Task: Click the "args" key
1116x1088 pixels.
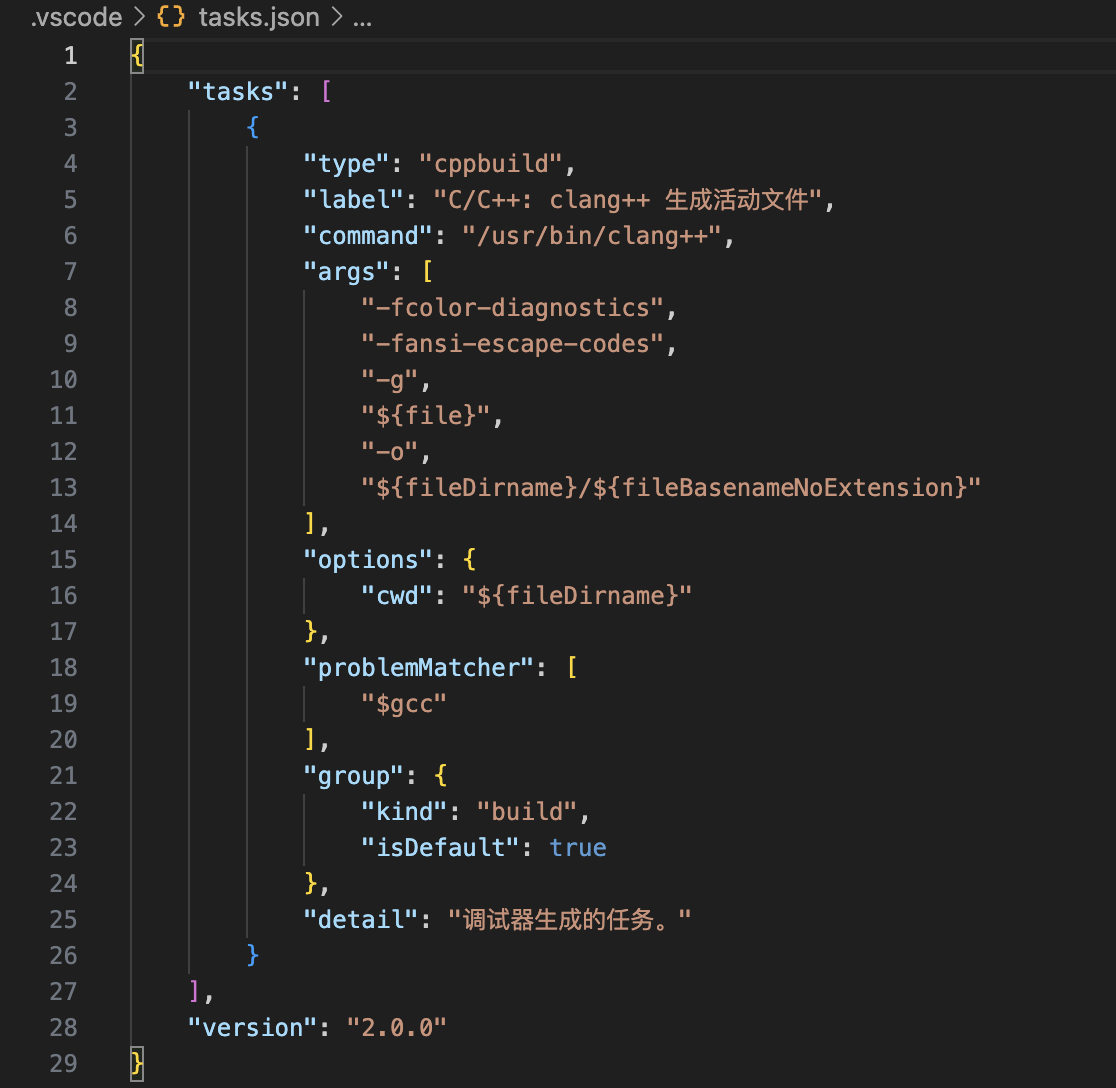Action: [346, 272]
